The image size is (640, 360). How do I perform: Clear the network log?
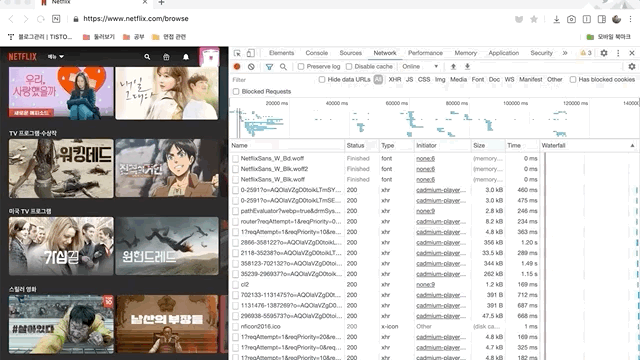tap(251, 67)
